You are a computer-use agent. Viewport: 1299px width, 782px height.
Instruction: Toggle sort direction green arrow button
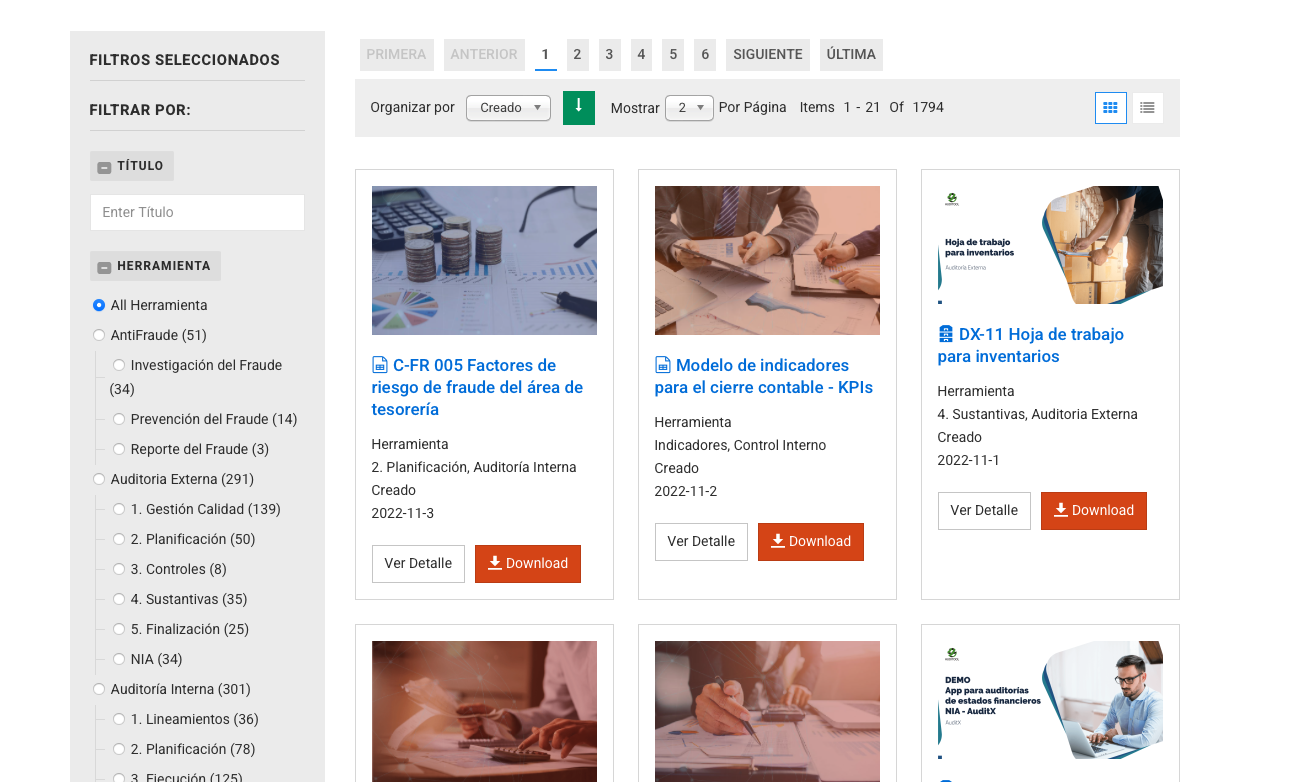point(578,108)
